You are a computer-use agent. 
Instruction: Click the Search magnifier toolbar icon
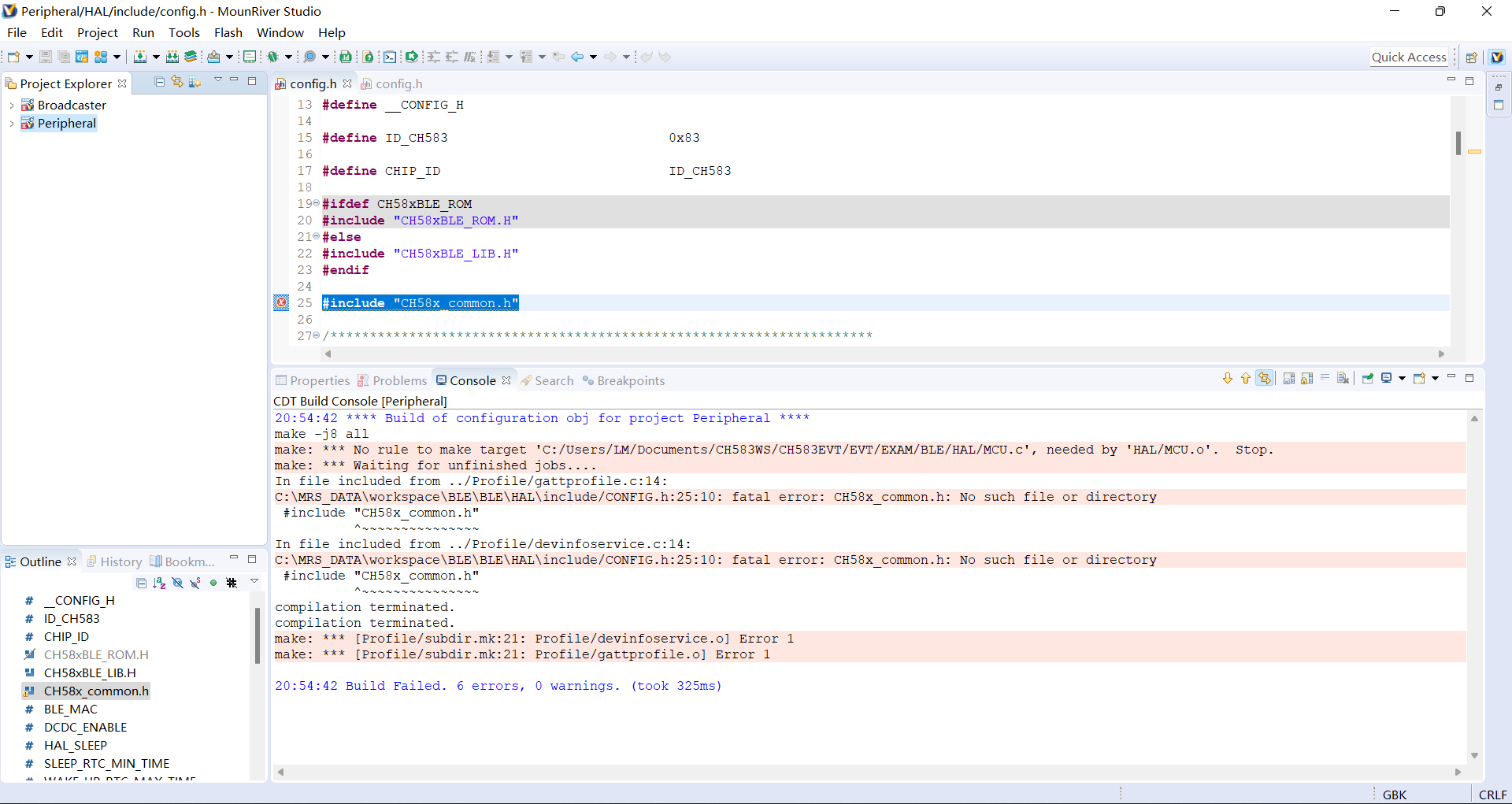pyautogui.click(x=310, y=57)
